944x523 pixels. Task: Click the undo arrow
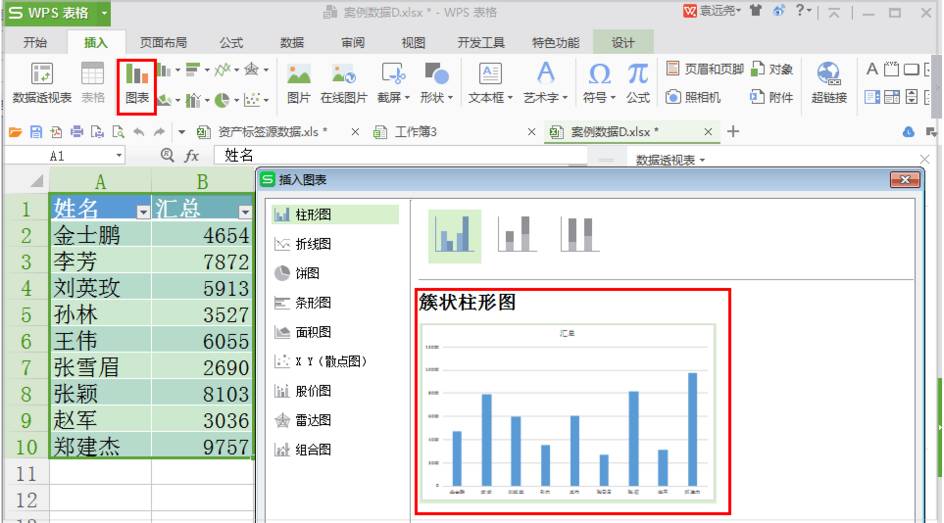[139, 132]
